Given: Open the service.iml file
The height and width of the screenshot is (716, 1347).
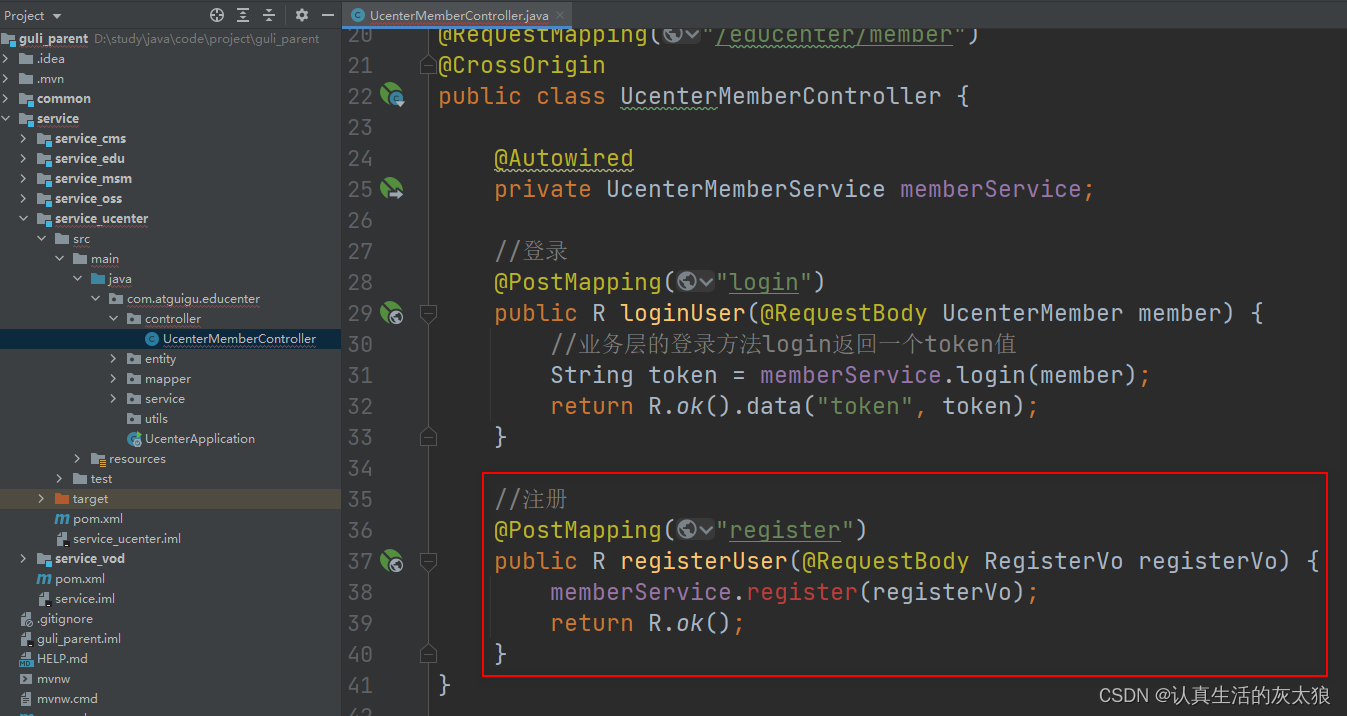Looking at the screenshot, I should 84,599.
